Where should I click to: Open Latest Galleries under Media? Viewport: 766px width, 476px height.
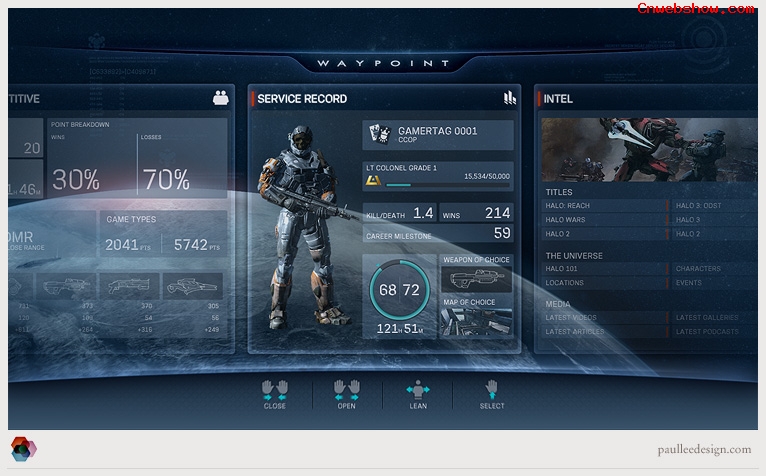[715, 318]
